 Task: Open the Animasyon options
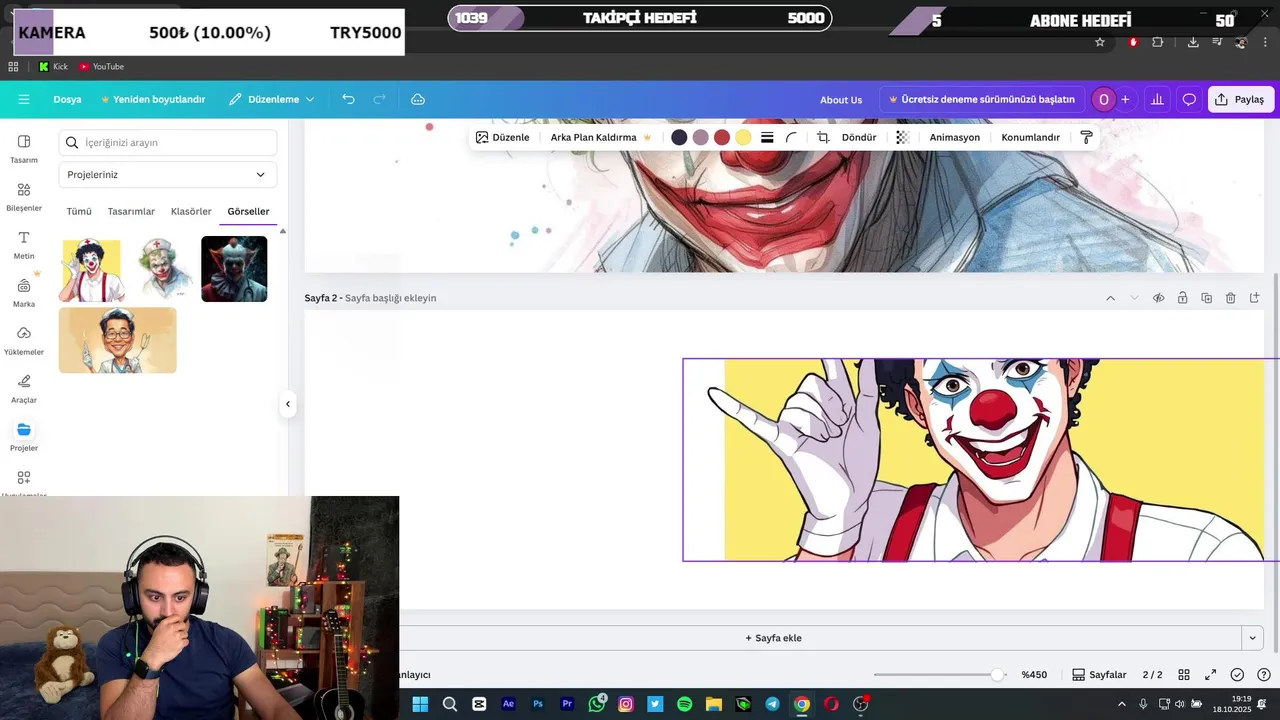pos(955,137)
